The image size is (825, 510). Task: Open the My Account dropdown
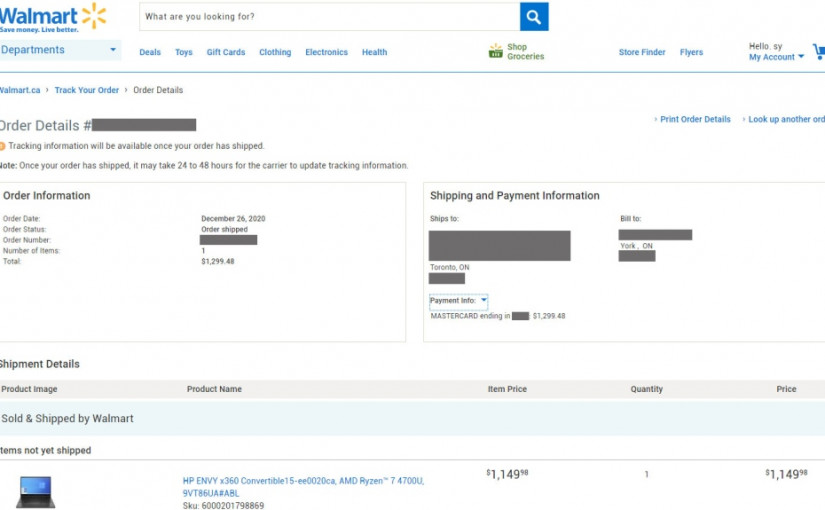(x=776, y=58)
